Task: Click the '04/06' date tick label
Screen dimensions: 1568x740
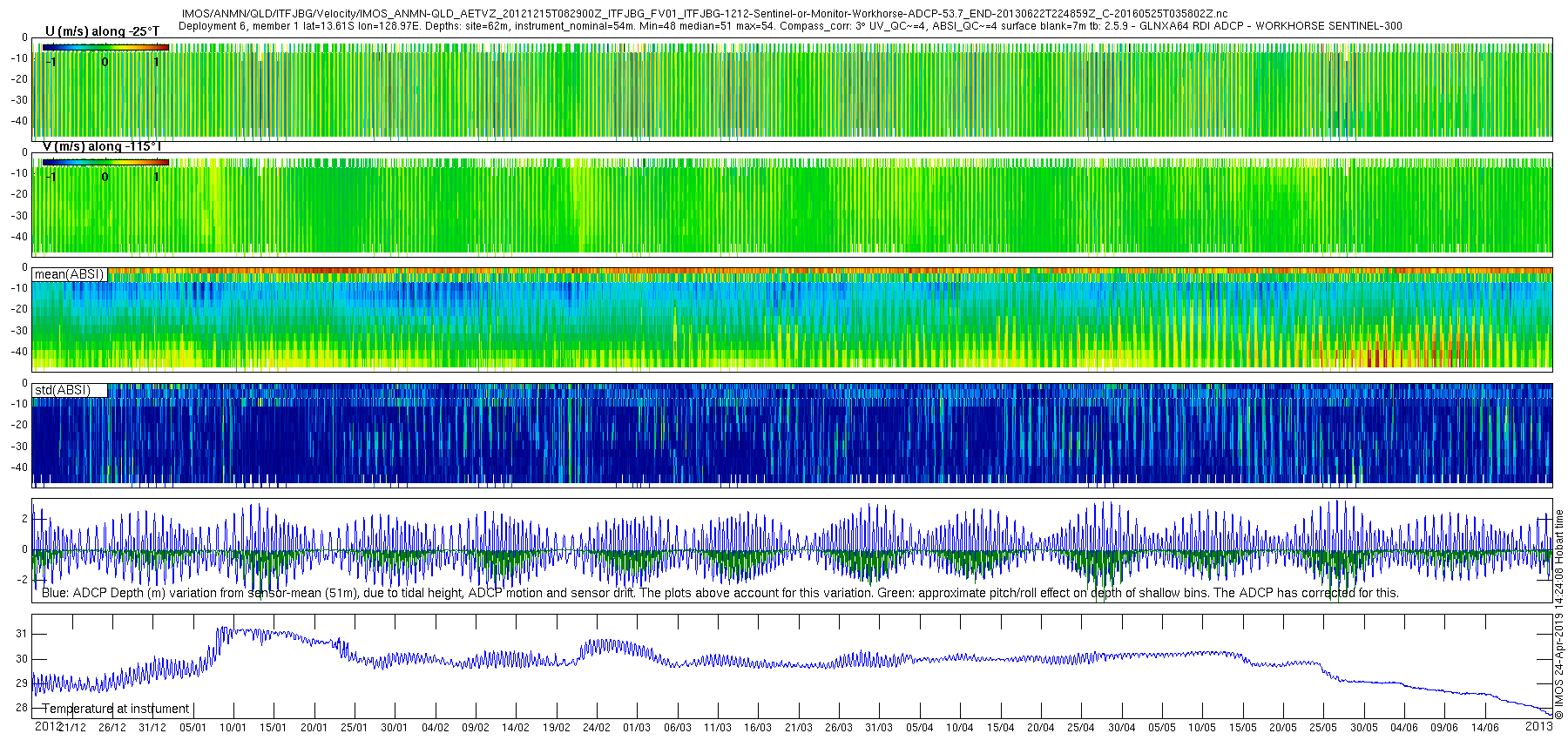Action: click(1404, 728)
